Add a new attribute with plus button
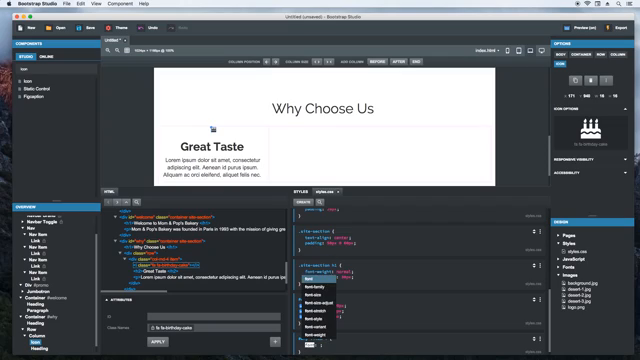This screenshot has width=640, height=360. point(275,342)
